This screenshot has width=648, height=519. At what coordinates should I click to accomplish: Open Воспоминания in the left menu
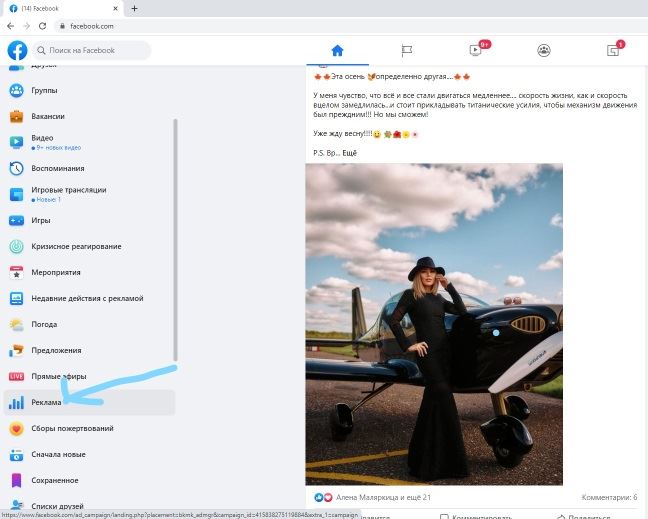tap(58, 169)
